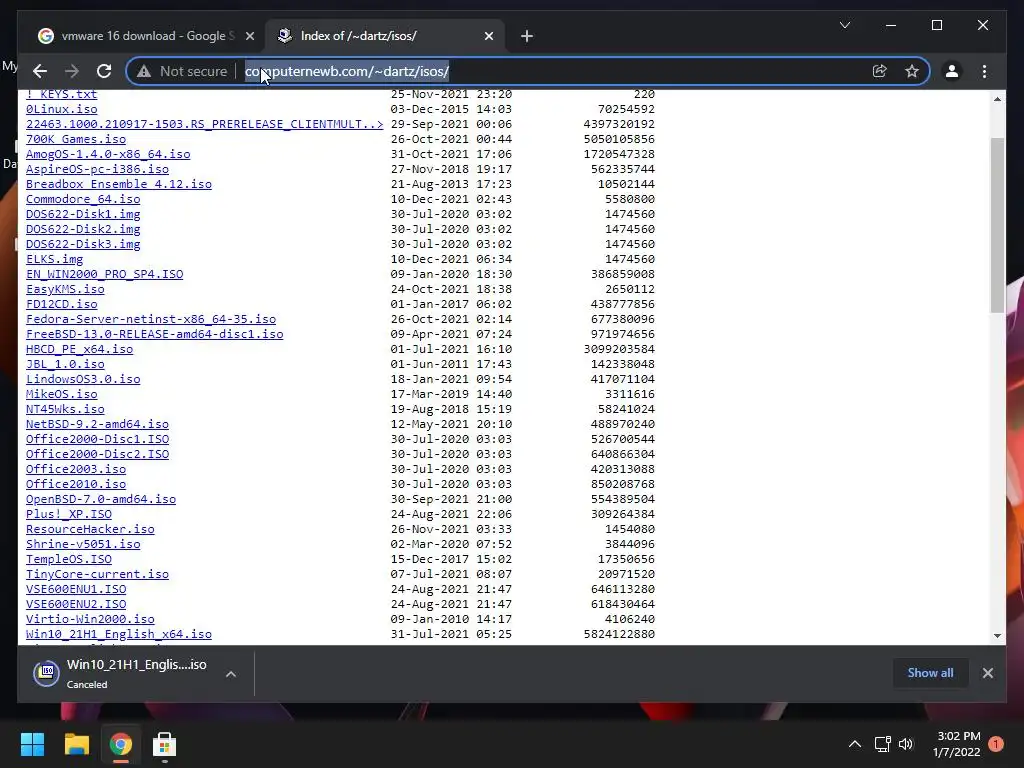This screenshot has width=1024, height=768.
Task: Click FreeBSD-13.0-RELEASE-amd64-disc1.iso
Action: [x=155, y=334]
